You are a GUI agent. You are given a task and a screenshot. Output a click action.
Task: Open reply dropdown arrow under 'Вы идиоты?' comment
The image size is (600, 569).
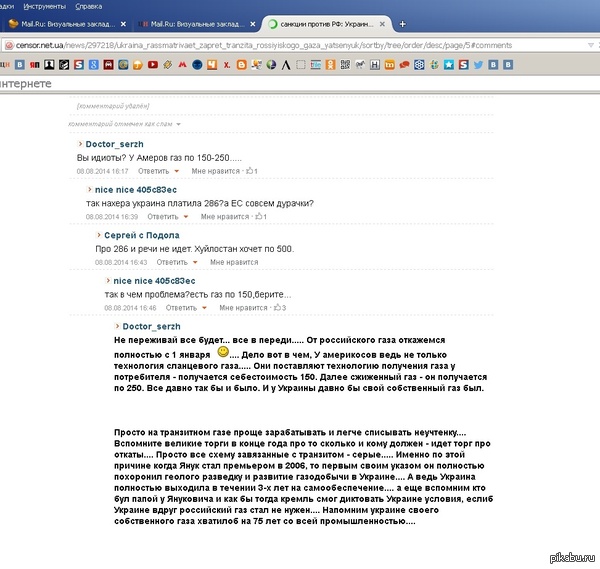[178, 171]
